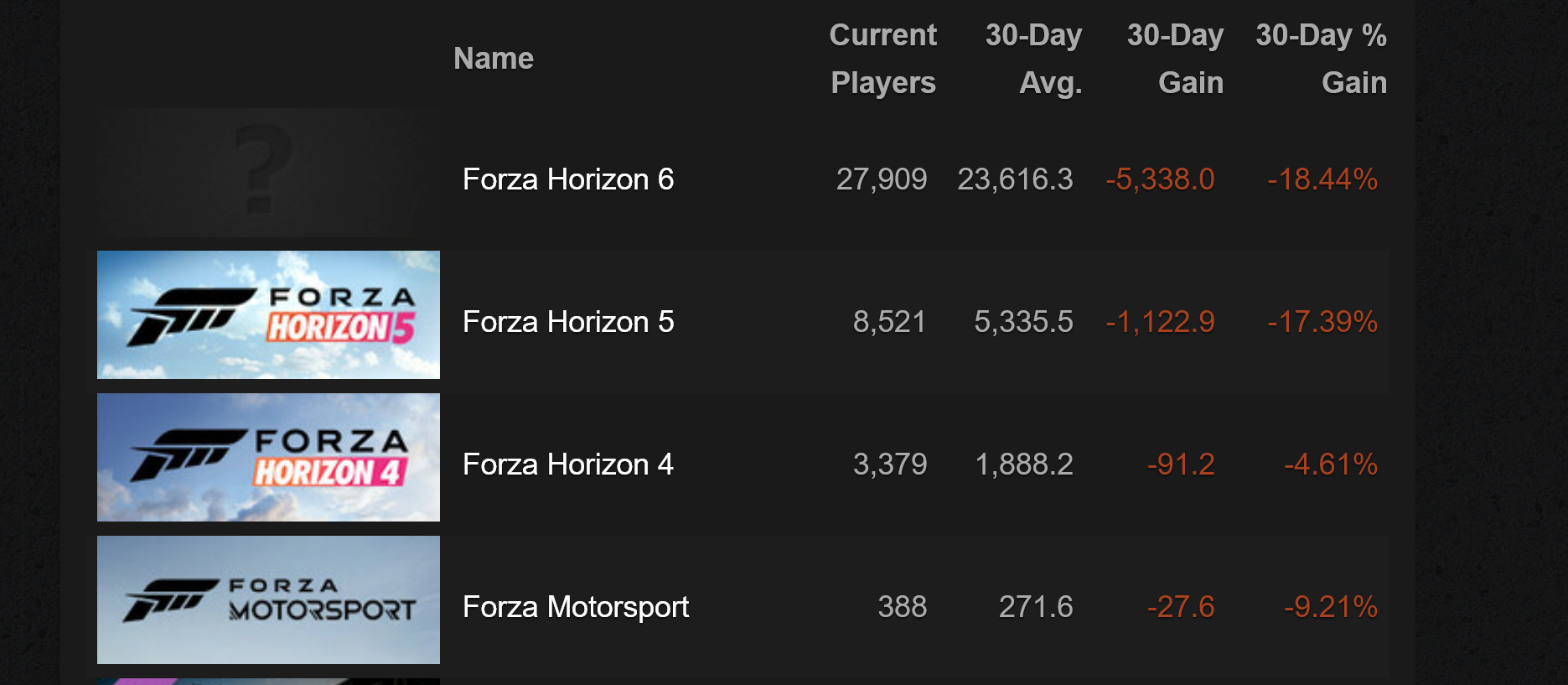Click the partially visible thumbnail below Forza Motorsport
This screenshot has height=685, width=1568.
268,682
